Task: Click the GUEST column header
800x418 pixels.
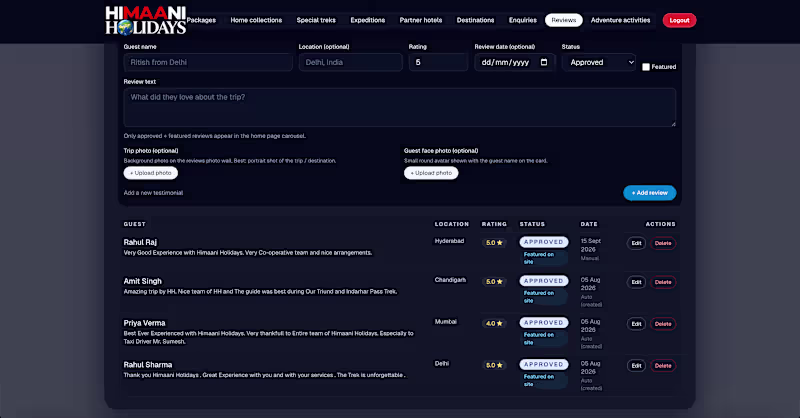Action: (135, 224)
